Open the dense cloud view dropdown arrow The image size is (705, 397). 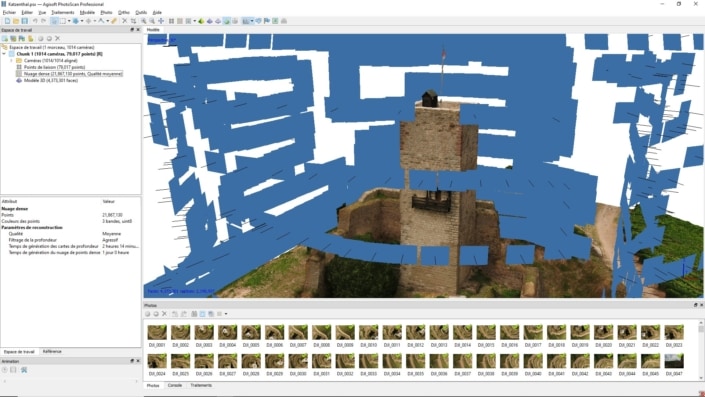tap(194, 21)
